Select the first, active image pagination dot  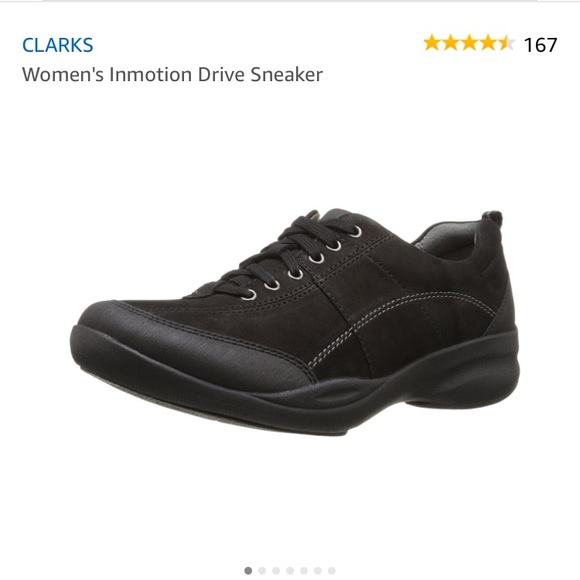(248, 571)
